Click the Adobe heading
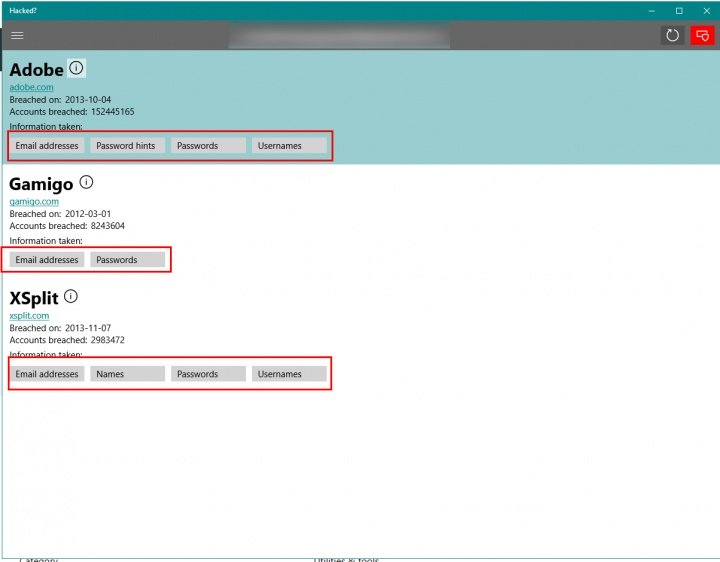Screen dimensions: 720x562 coord(36,70)
